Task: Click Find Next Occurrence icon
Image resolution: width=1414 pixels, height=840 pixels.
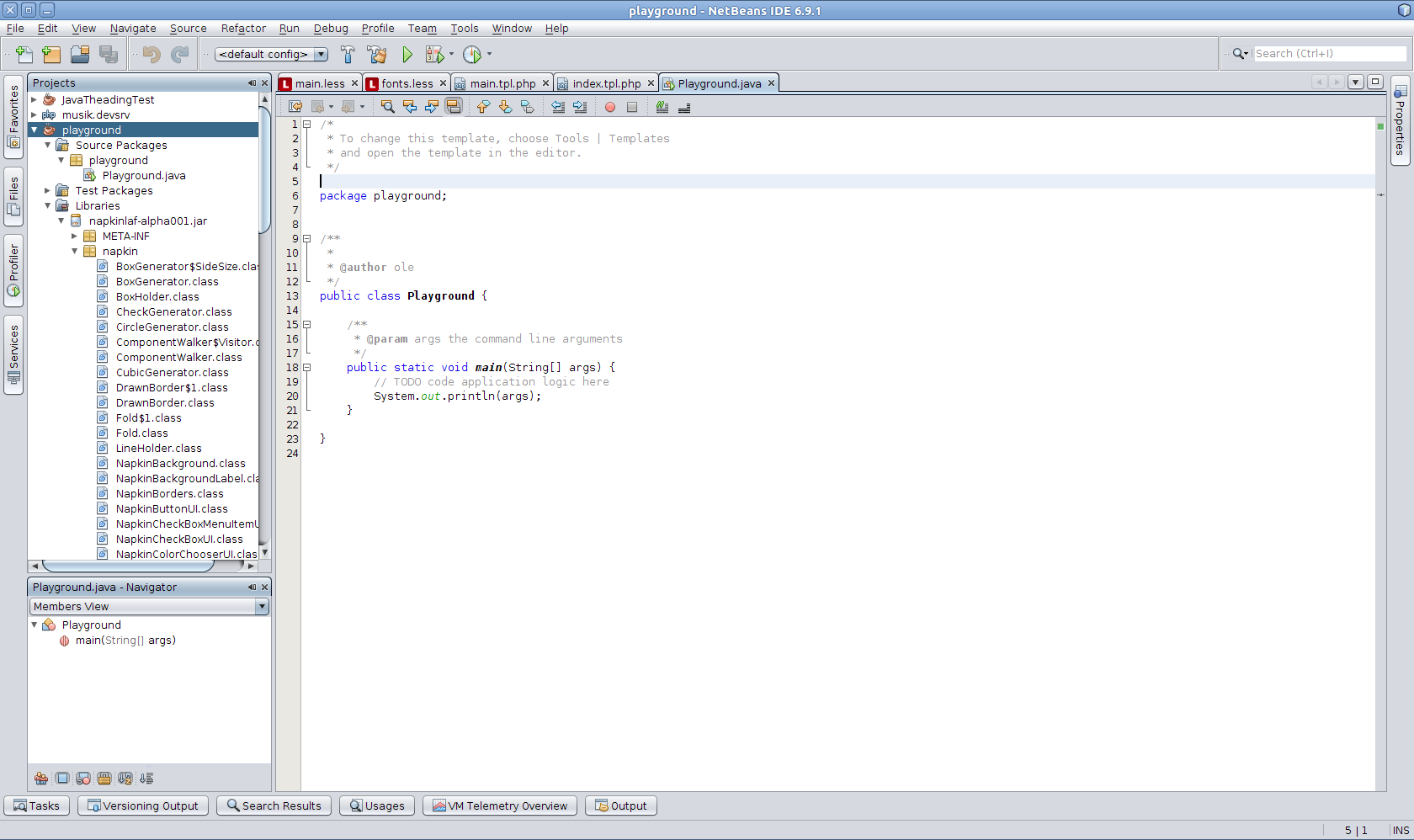Action: pos(432,107)
